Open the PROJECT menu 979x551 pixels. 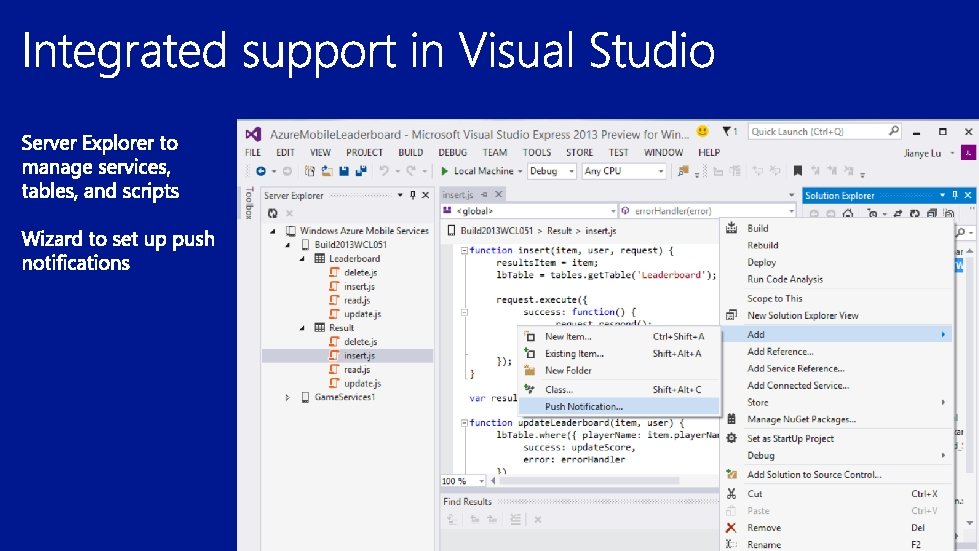[364, 152]
